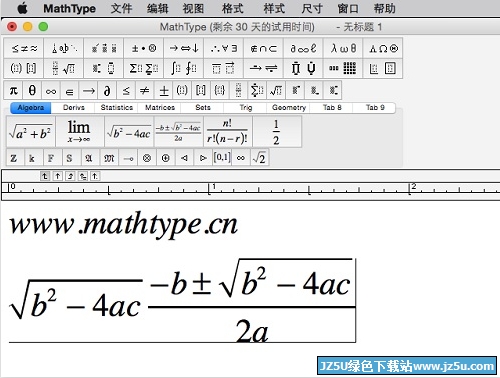Screen dimensions: 500x378
Task: Insert the Fraktur A symbol
Action: [89, 158]
